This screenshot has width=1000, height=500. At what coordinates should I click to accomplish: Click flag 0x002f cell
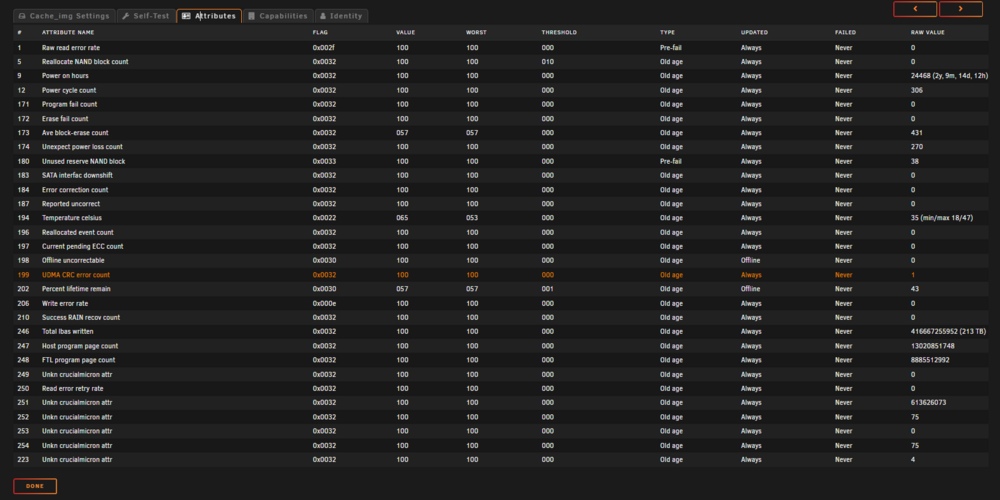323,48
